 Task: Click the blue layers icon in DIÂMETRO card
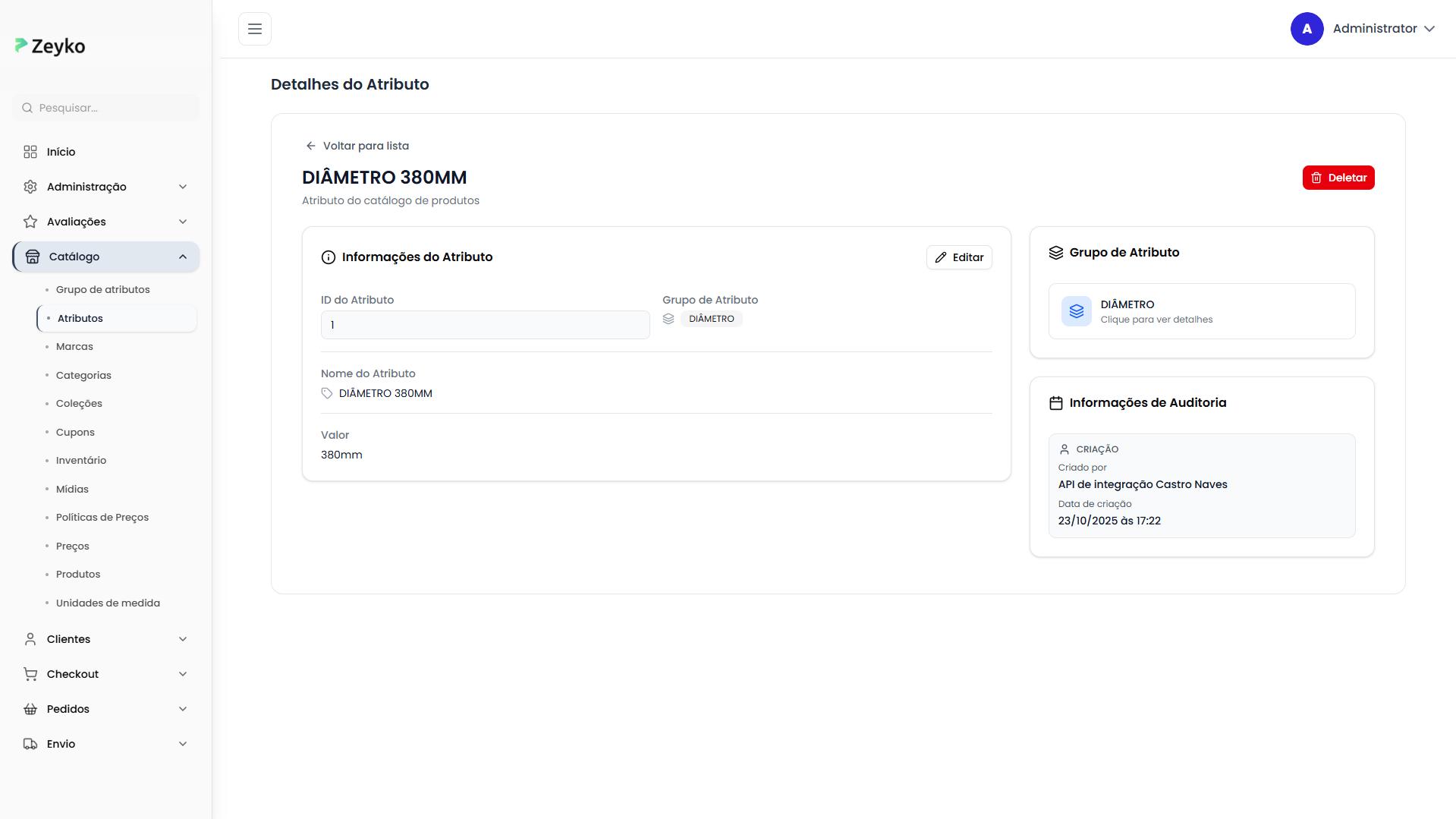point(1076,311)
